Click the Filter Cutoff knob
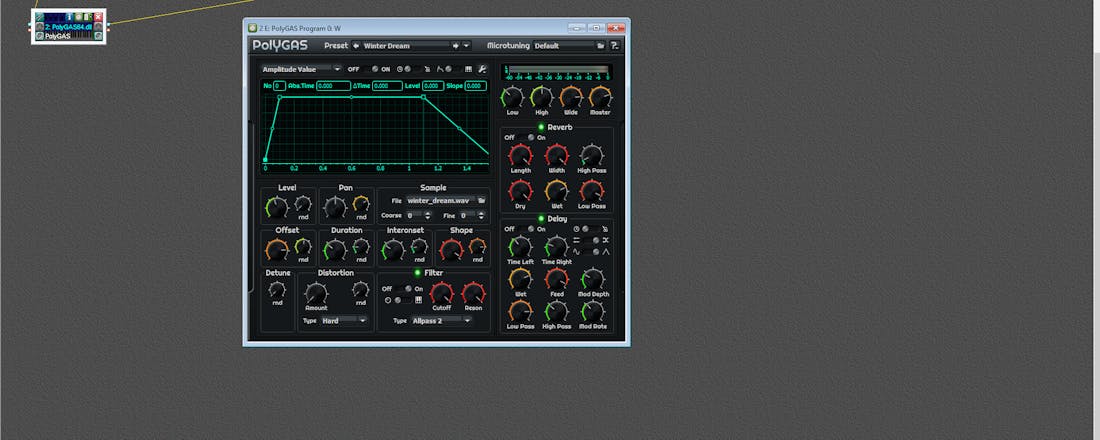The height and width of the screenshot is (440, 1100). [441, 293]
